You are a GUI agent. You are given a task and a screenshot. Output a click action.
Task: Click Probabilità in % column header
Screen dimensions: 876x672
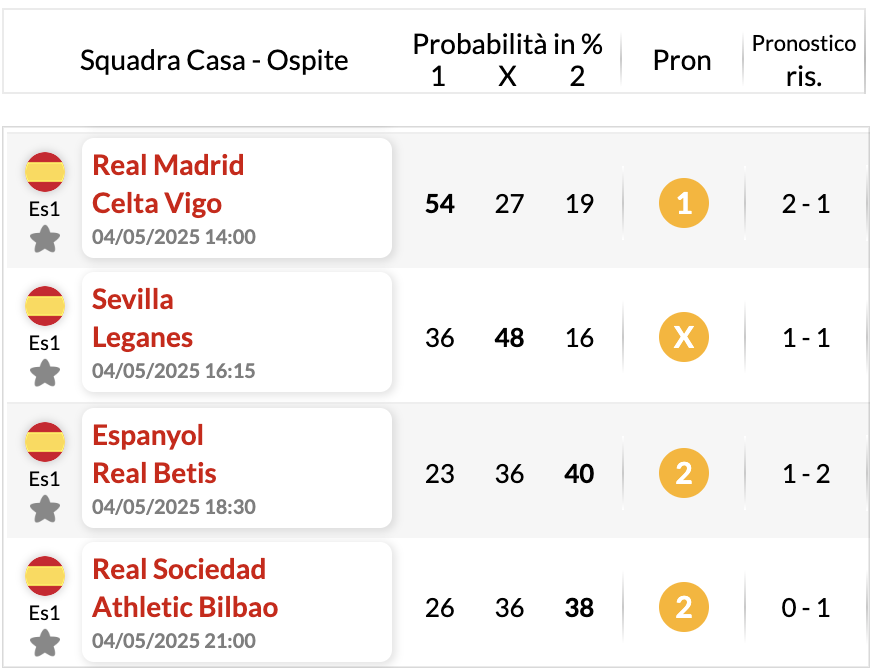[x=507, y=44]
